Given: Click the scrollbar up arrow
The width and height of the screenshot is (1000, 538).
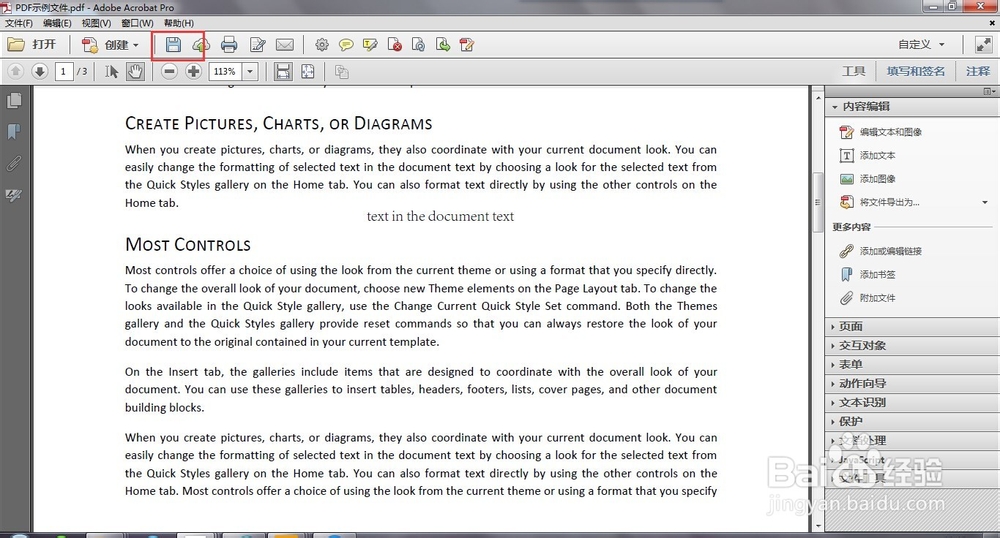Looking at the screenshot, I should pos(819,99).
